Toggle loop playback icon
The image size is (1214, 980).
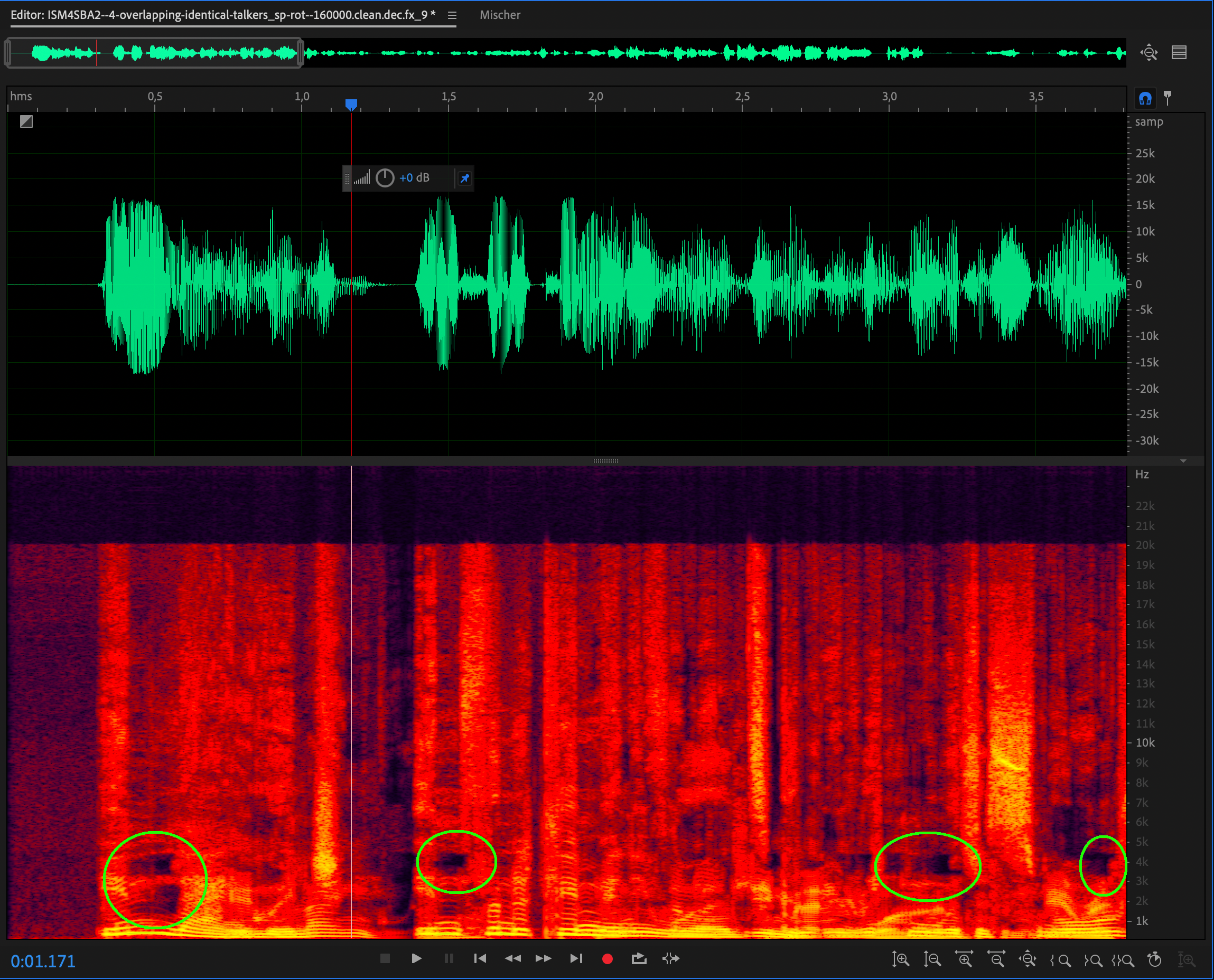coord(639,958)
